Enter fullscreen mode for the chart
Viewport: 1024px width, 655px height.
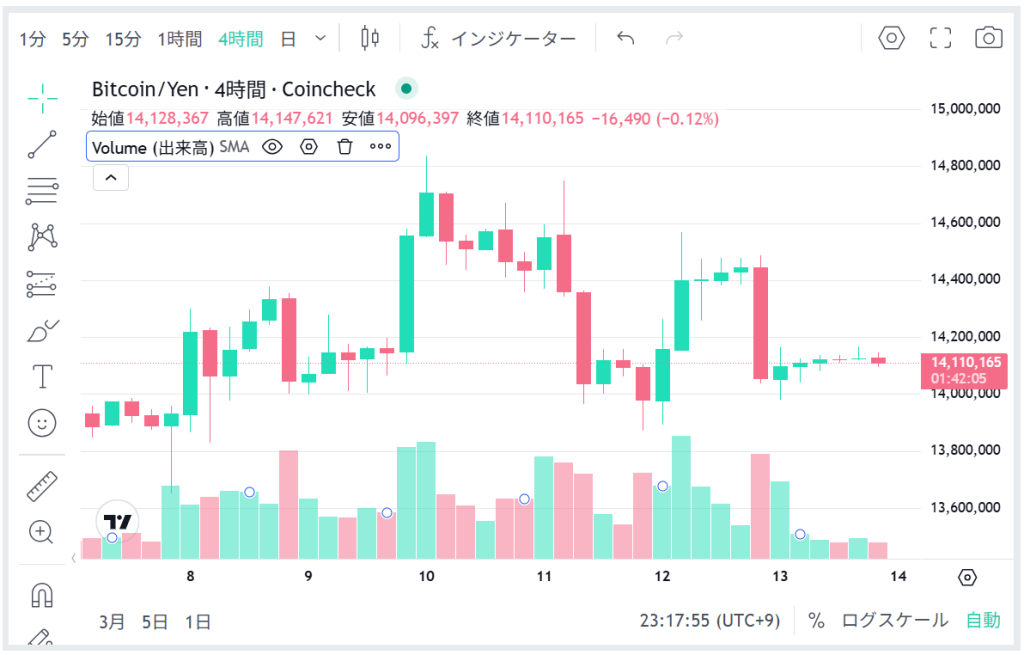click(940, 38)
